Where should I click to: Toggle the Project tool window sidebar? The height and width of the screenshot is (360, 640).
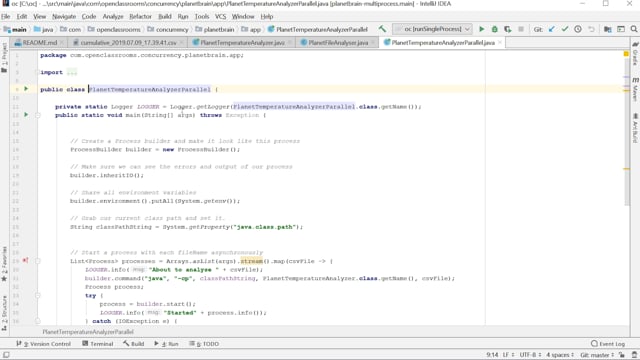coord(4,58)
